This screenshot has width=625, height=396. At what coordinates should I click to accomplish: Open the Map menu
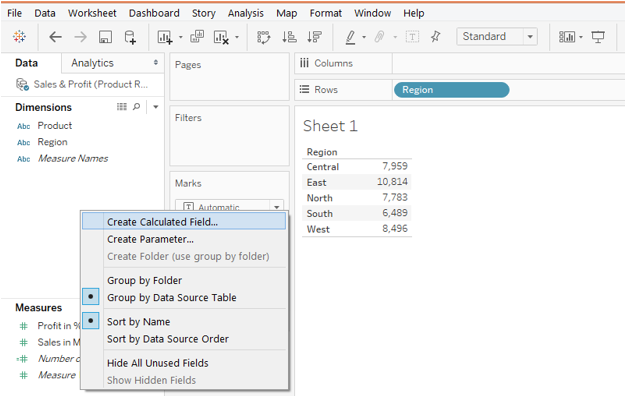point(287,13)
